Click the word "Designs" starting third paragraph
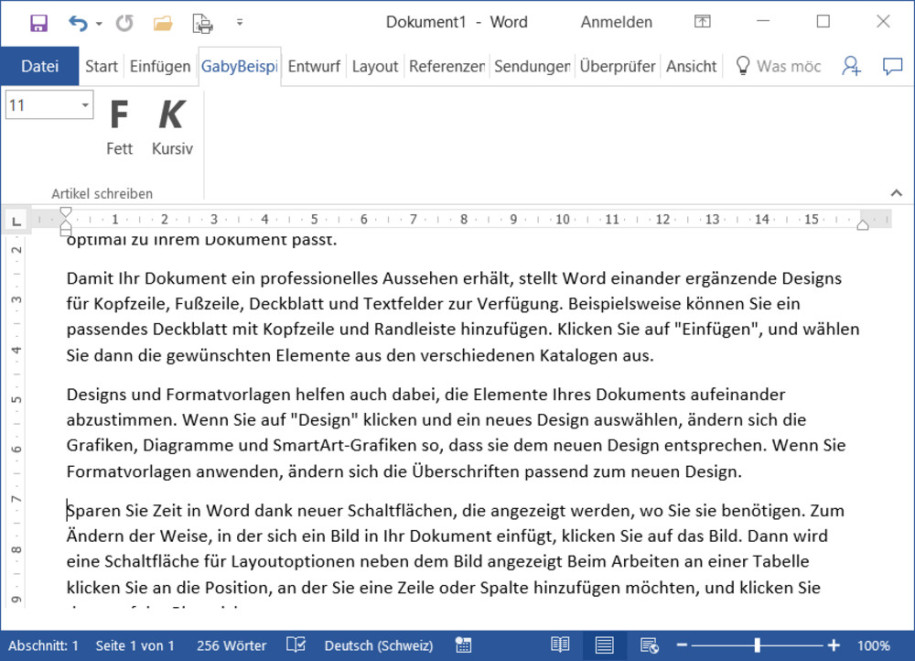This screenshot has height=661, width=915. coord(96,395)
